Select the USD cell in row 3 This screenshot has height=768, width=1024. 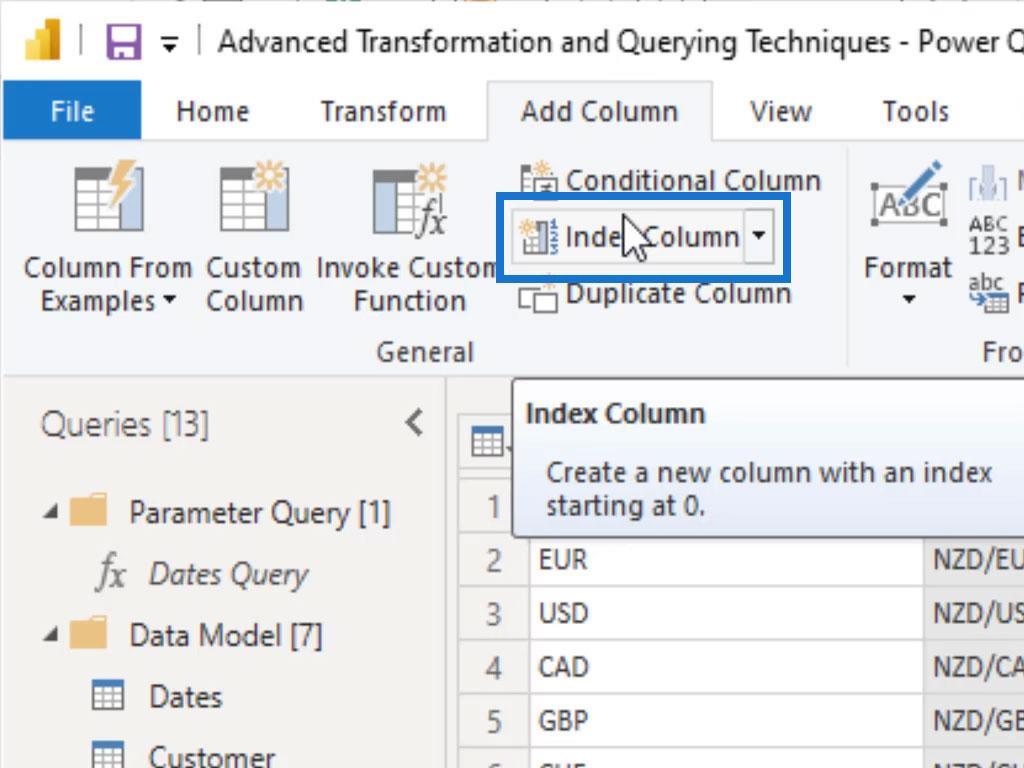726,614
